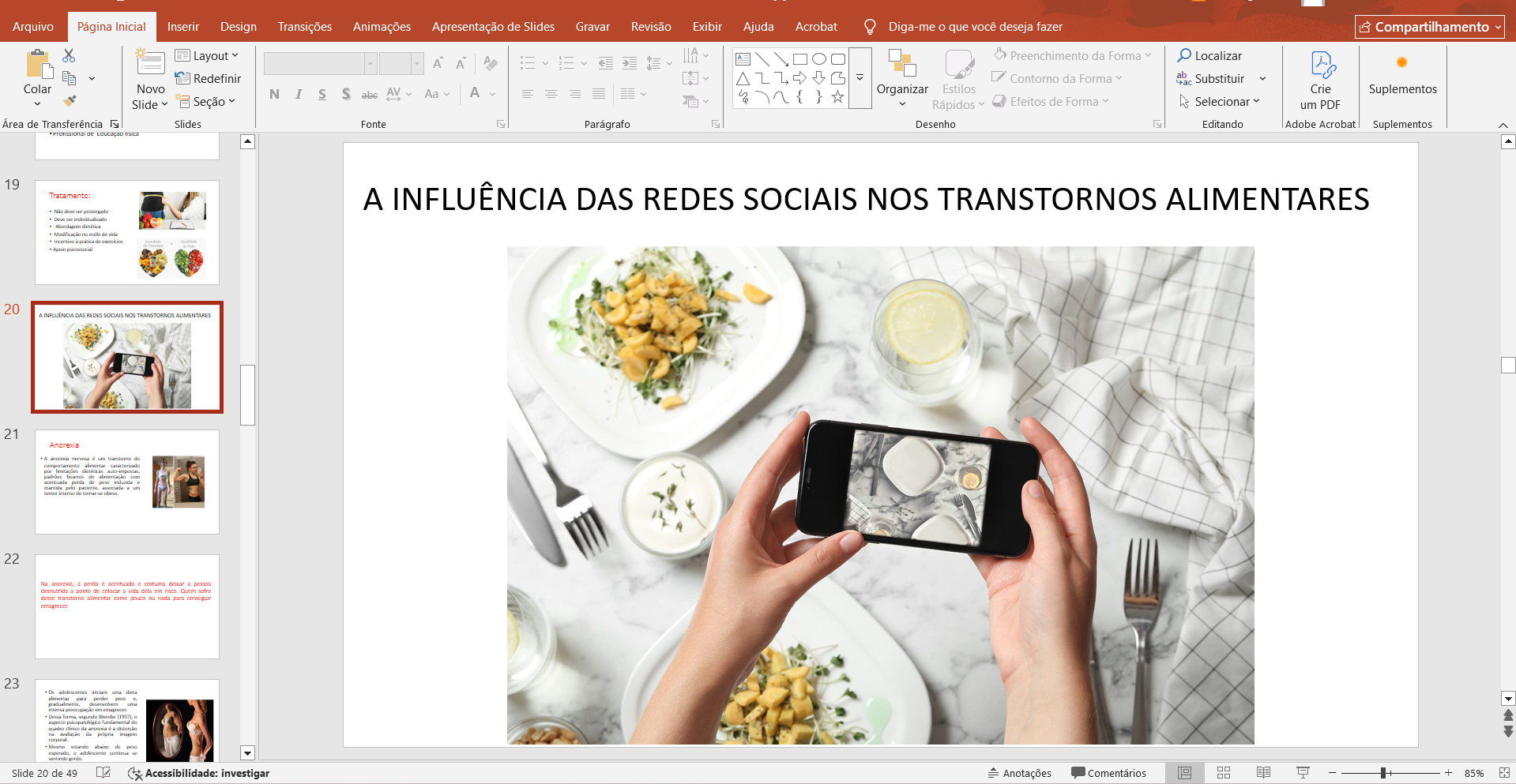Toggle Normal view in status bar

pos(1184,773)
